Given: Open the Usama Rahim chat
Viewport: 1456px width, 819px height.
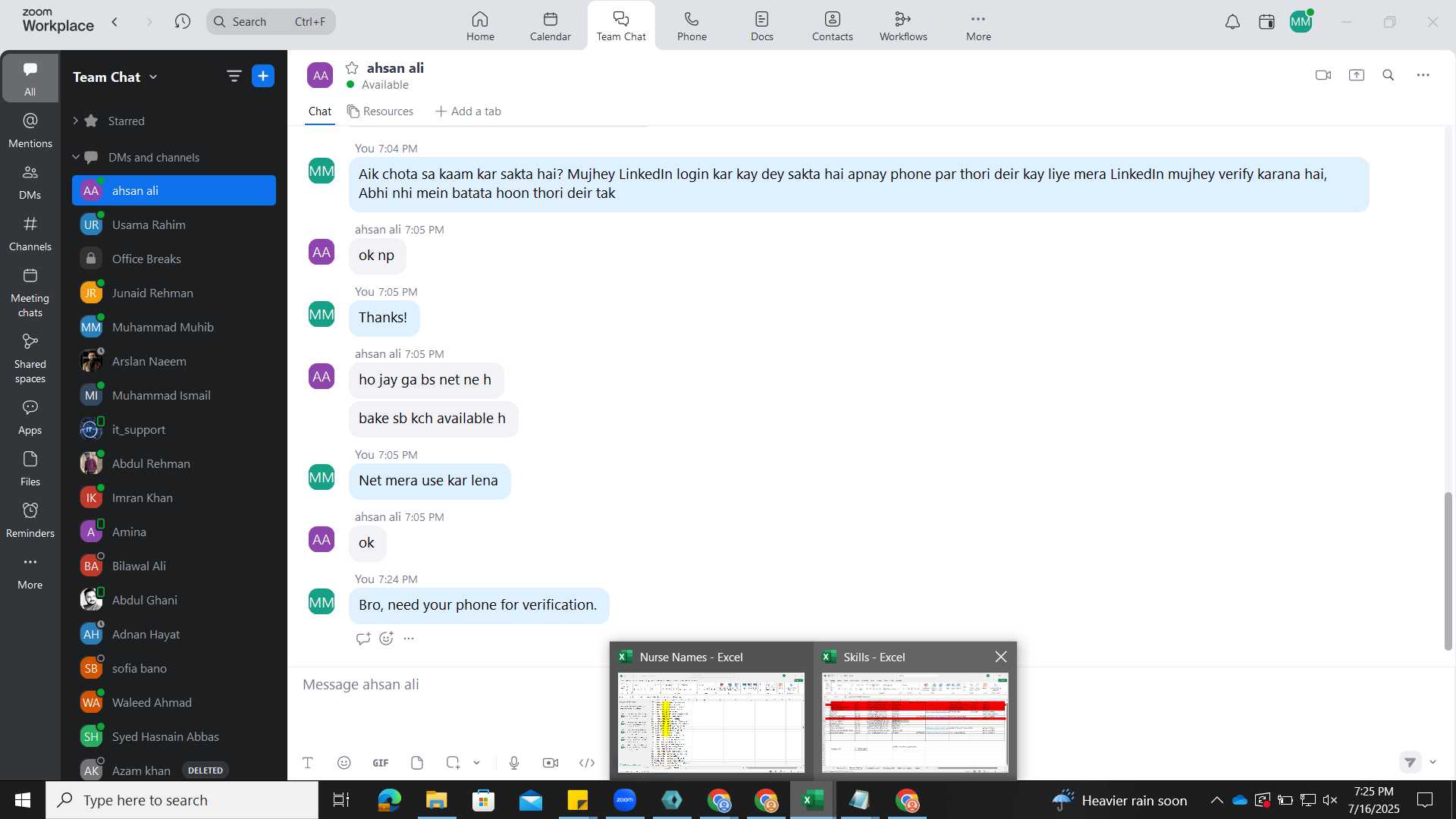Looking at the screenshot, I should (174, 224).
